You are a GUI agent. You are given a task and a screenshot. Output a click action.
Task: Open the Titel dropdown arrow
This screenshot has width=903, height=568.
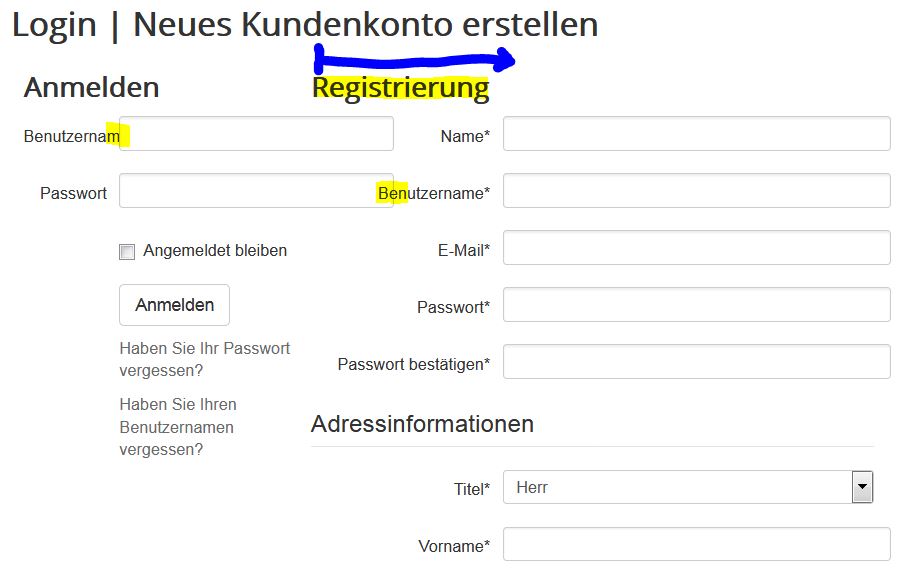pos(862,487)
